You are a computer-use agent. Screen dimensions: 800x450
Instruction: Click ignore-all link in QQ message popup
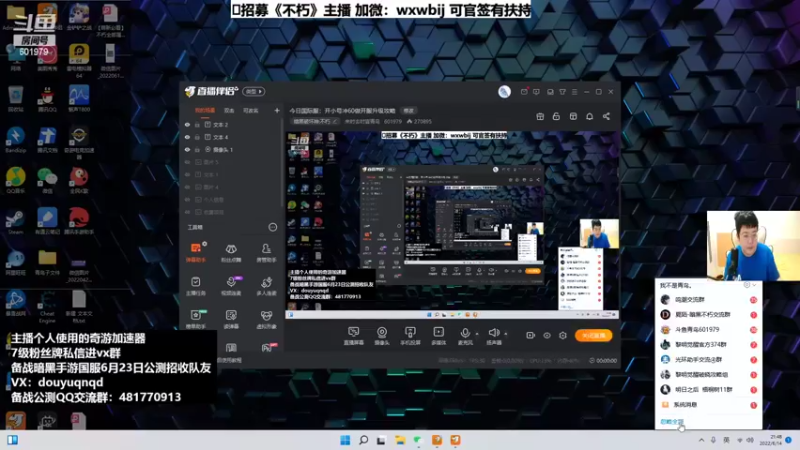click(x=671, y=422)
